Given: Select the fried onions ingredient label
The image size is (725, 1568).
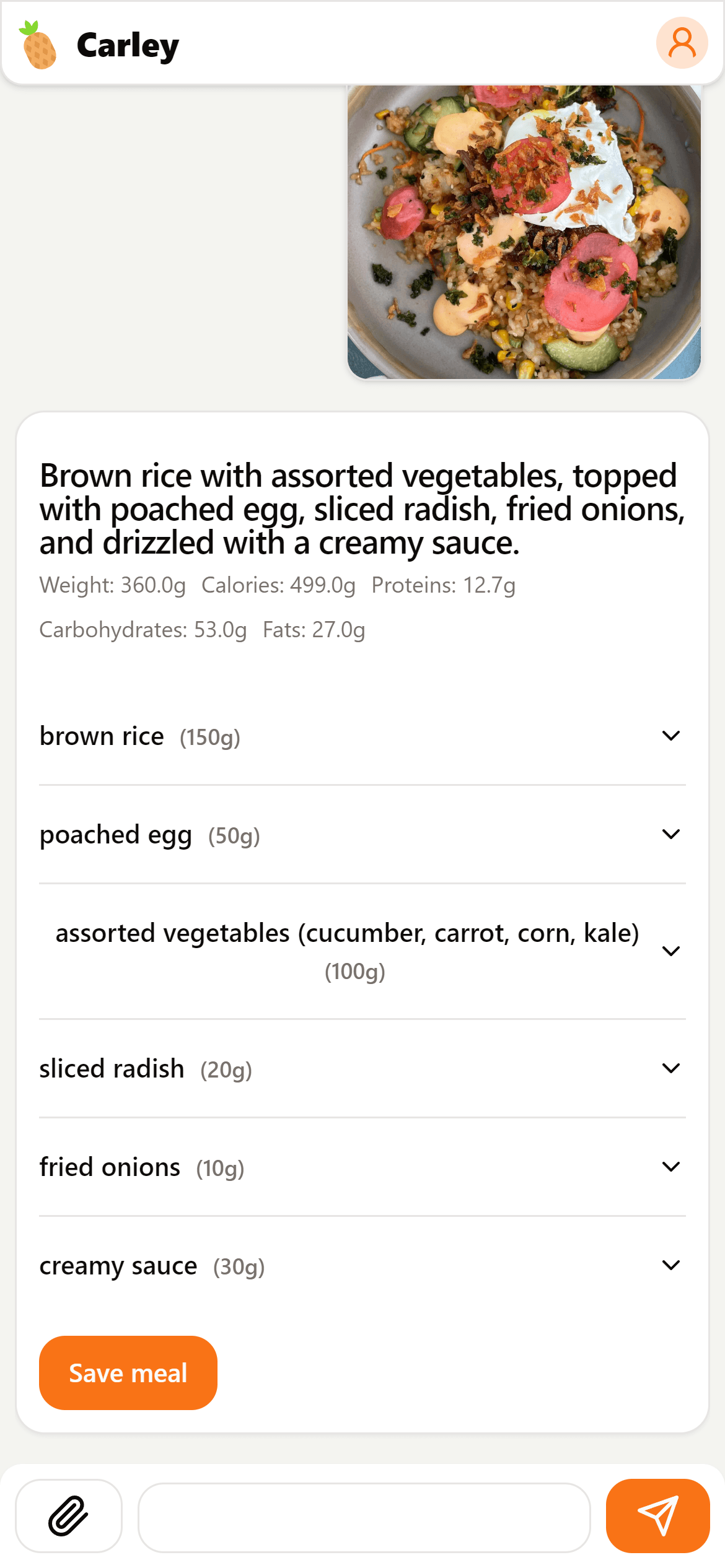Looking at the screenshot, I should [110, 1167].
